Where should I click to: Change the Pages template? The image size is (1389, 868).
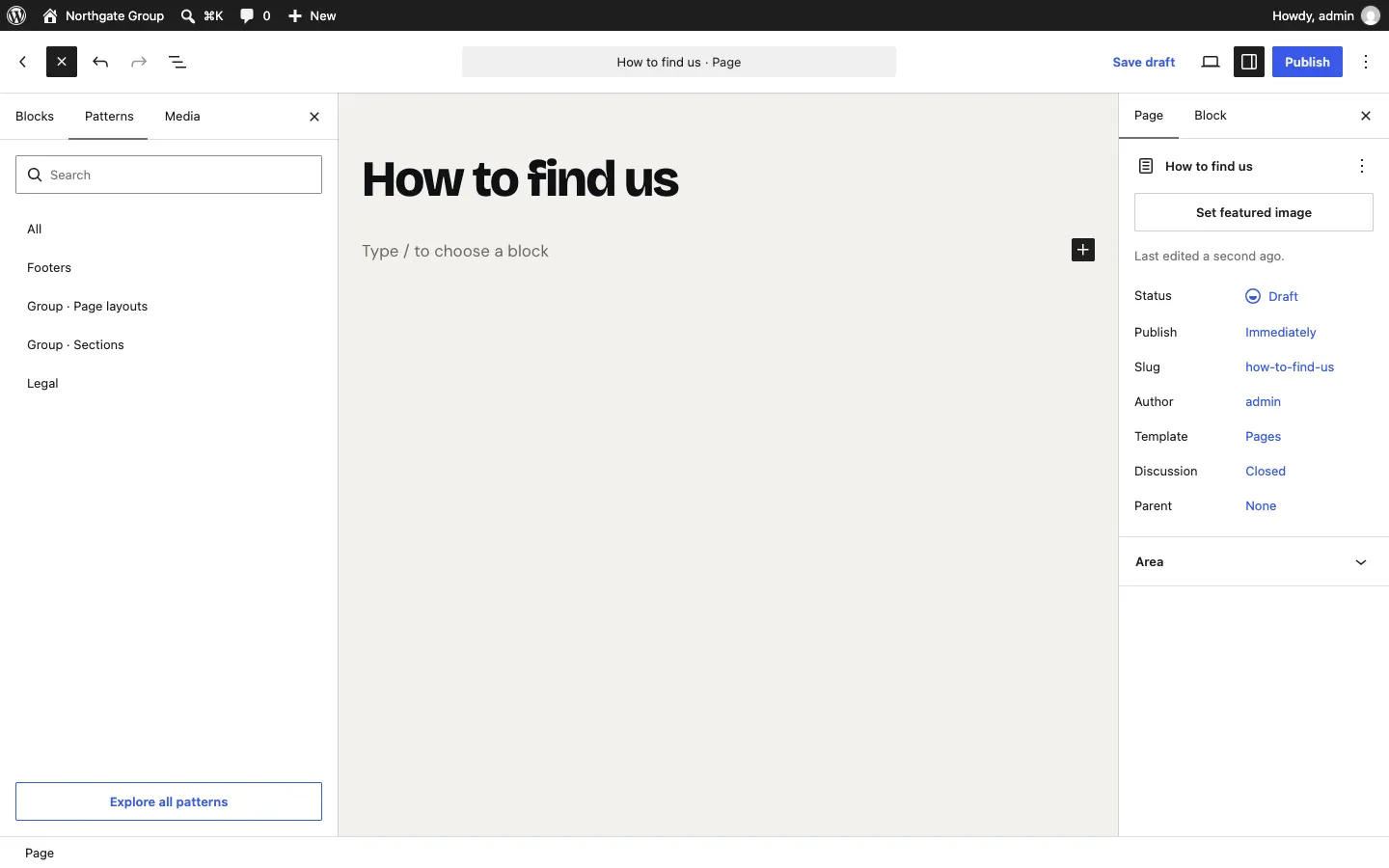click(1263, 437)
